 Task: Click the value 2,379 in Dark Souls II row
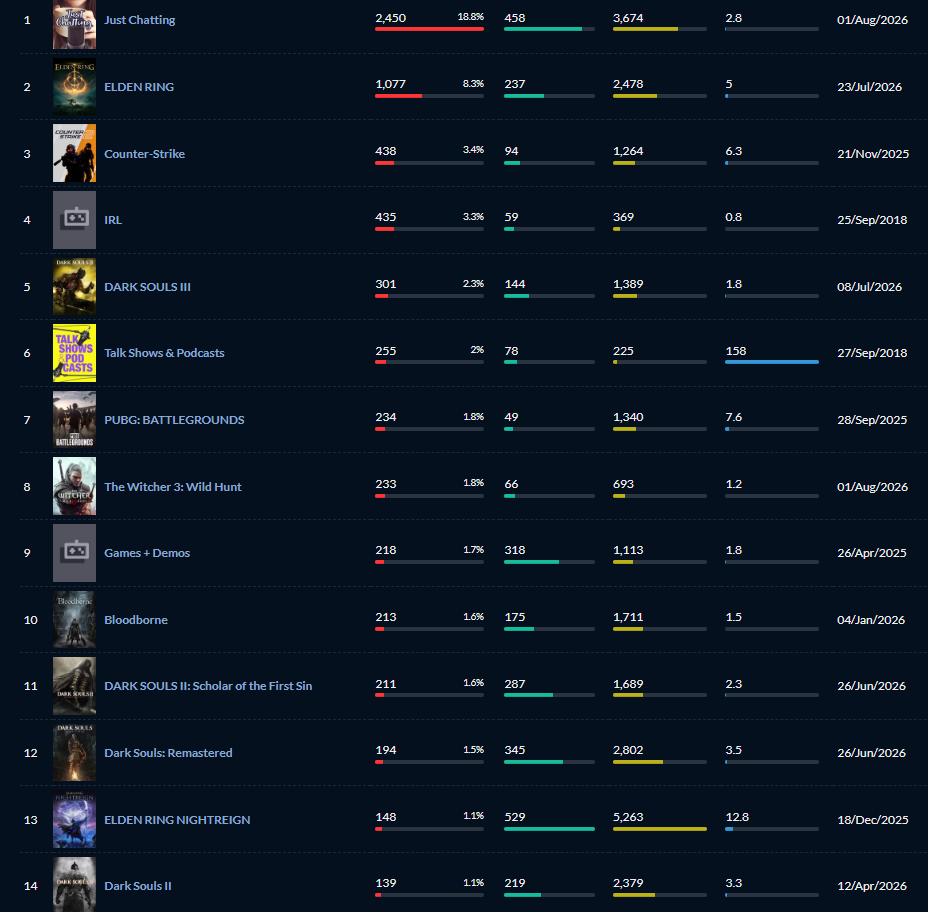[x=628, y=884]
